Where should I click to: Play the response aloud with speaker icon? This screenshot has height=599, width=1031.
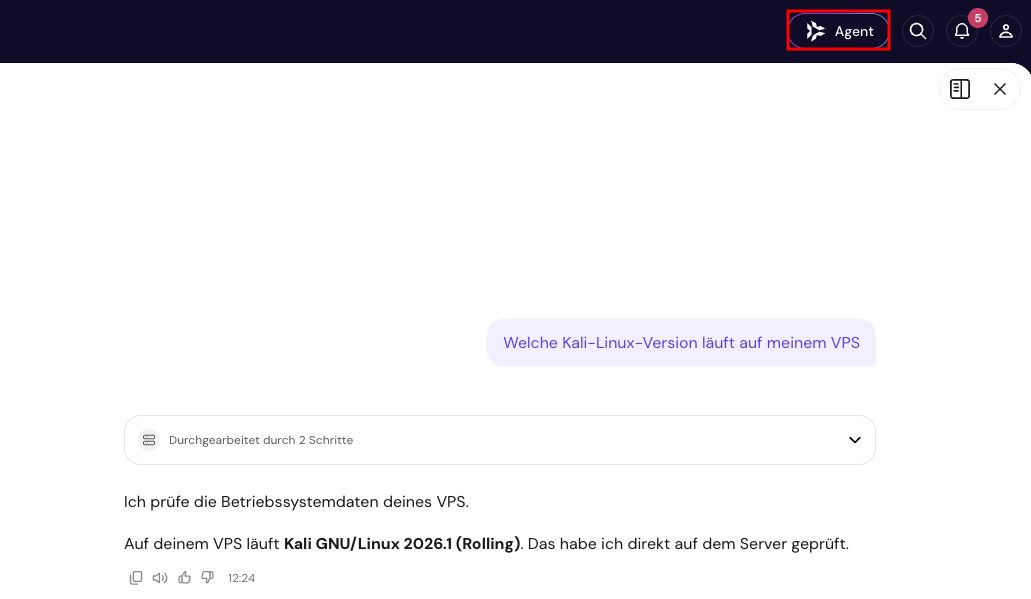[x=160, y=578]
